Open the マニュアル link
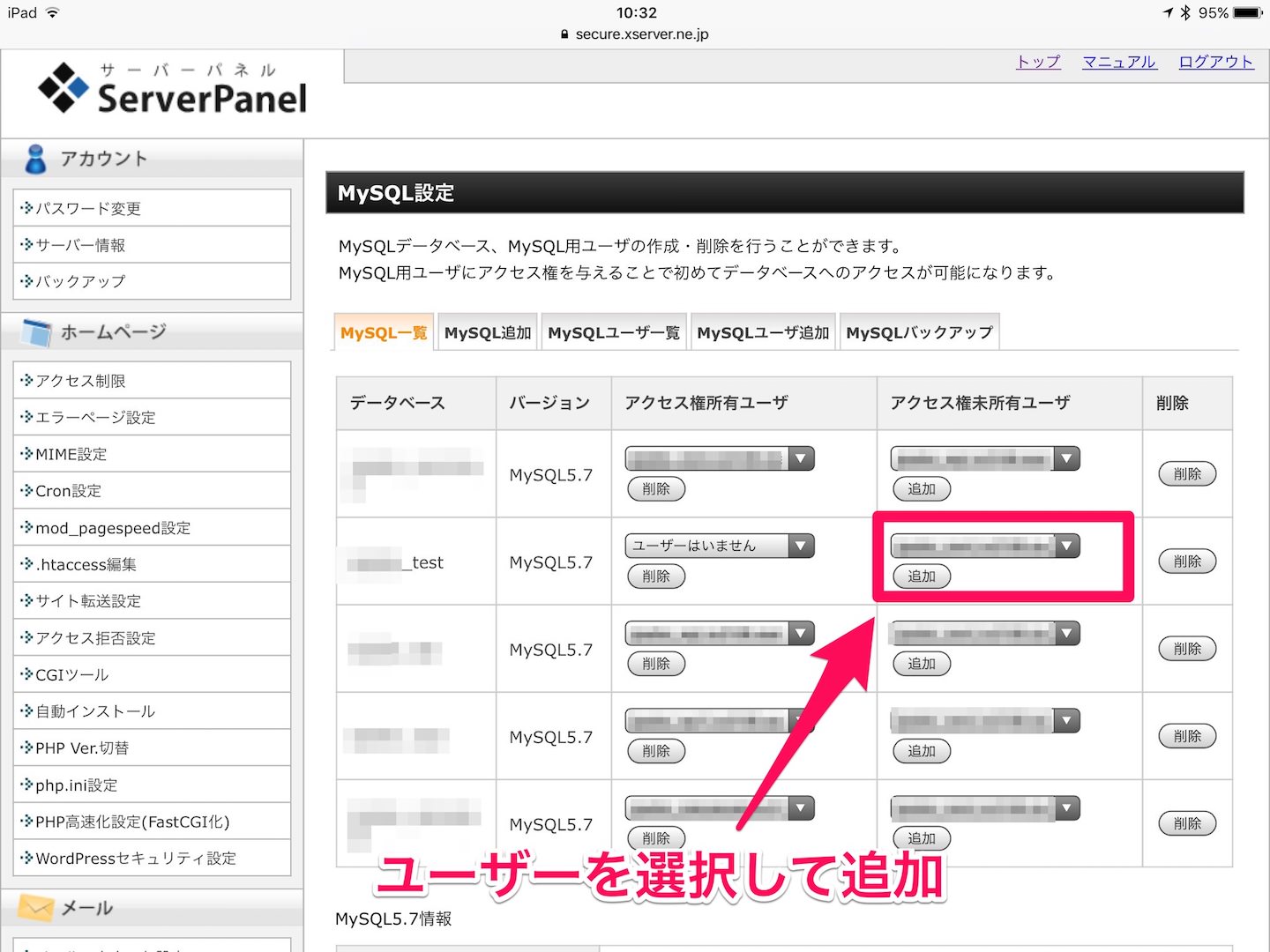The image size is (1270, 952). tap(1119, 62)
